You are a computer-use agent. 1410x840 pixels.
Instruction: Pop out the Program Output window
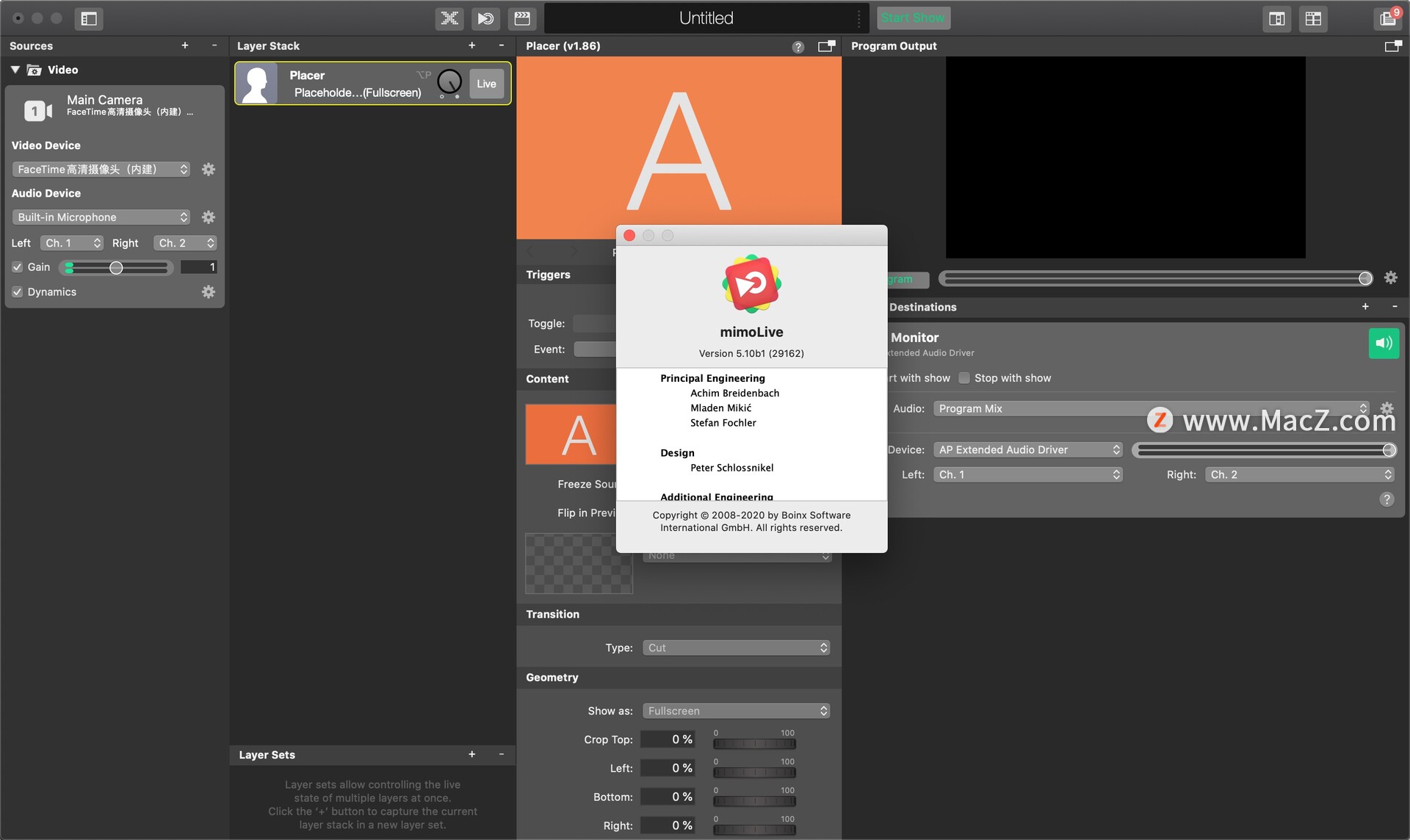point(1392,46)
